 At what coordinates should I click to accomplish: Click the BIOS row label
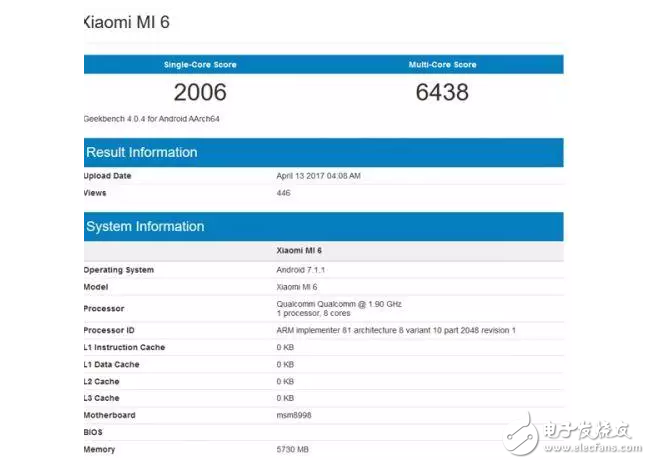pyautogui.click(x=94, y=432)
